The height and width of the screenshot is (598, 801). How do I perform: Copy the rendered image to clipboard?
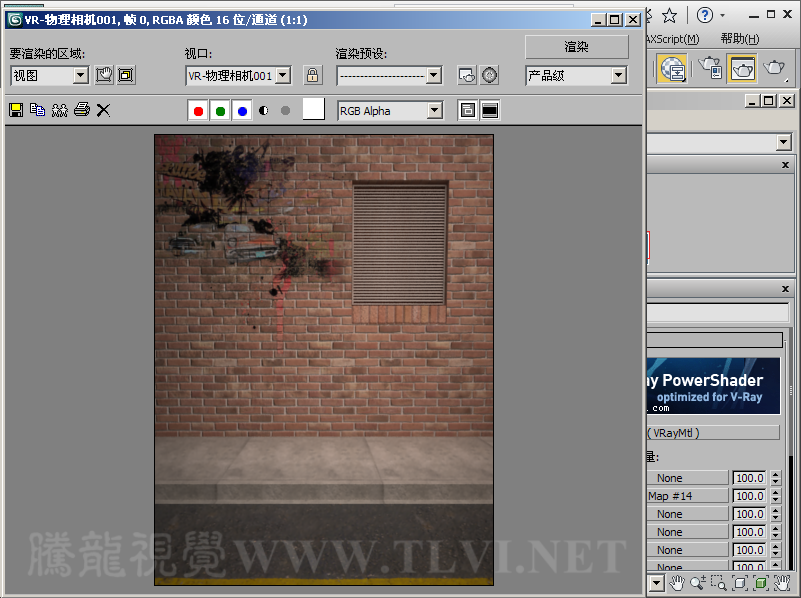pyautogui.click(x=38, y=110)
